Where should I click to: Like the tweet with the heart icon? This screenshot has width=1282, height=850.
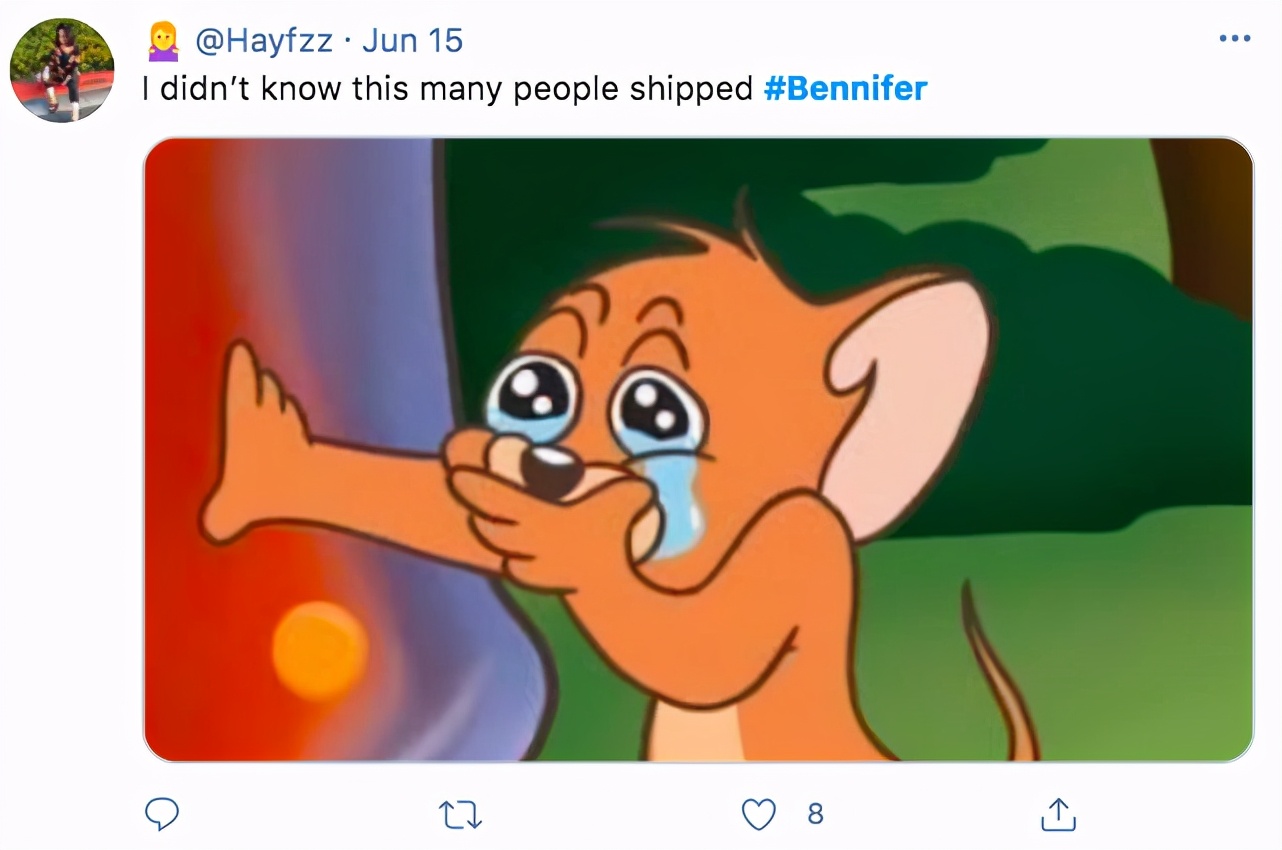click(x=759, y=815)
